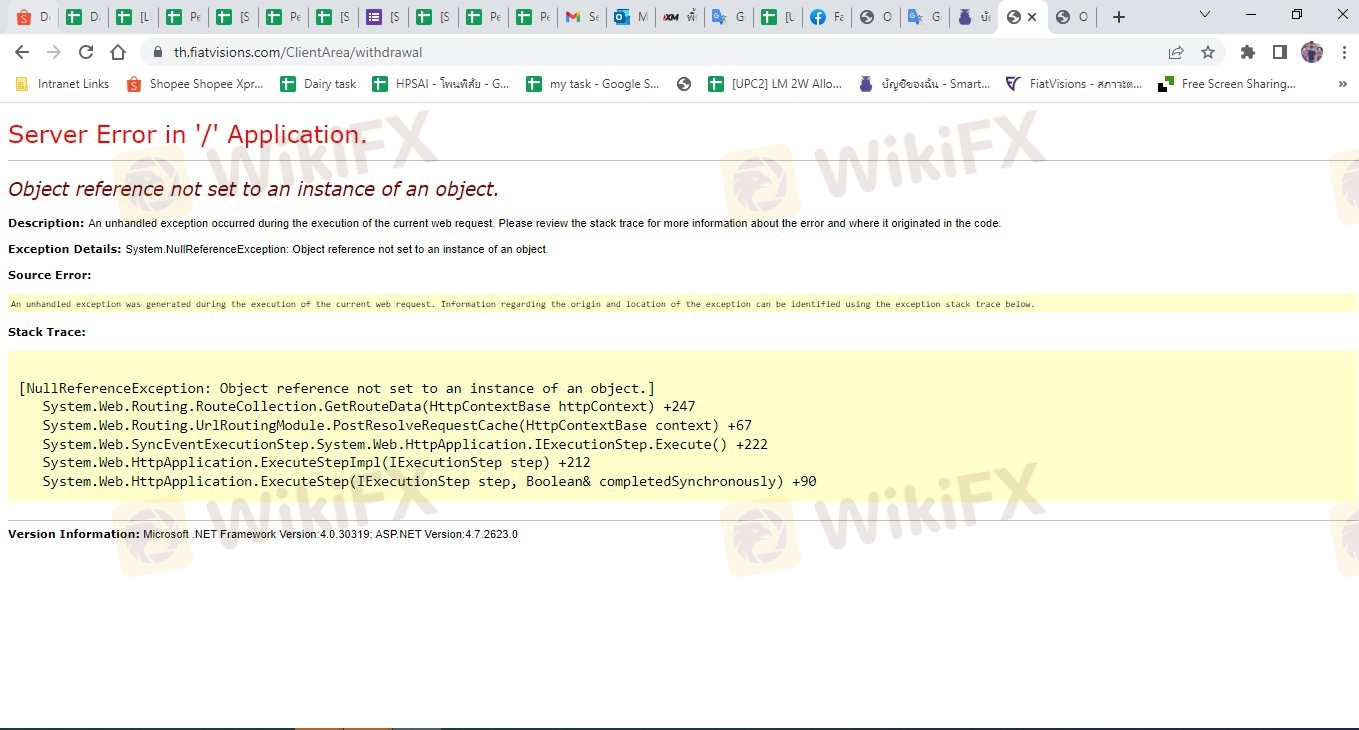Close the active error page tab
The image size is (1359, 730).
coord(1032,17)
